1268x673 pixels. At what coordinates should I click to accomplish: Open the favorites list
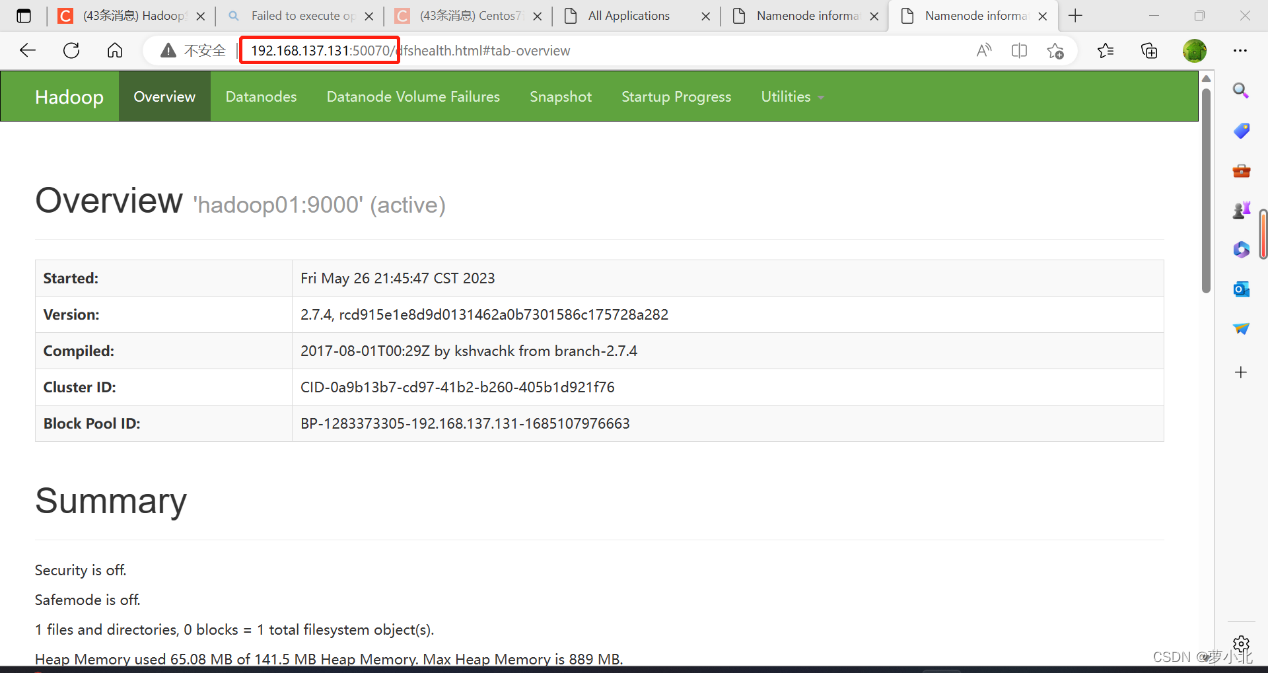click(1105, 51)
